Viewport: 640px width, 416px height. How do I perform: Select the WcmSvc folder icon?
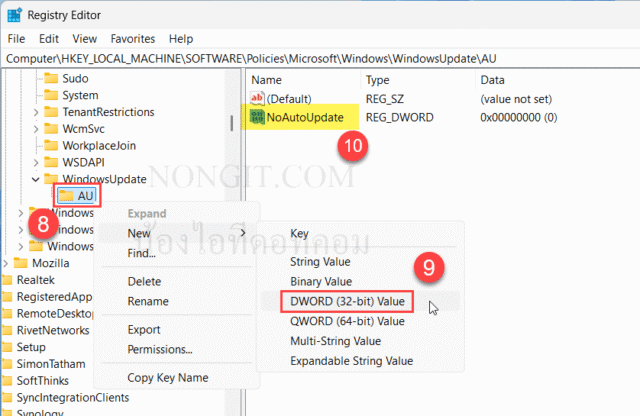(x=51, y=129)
